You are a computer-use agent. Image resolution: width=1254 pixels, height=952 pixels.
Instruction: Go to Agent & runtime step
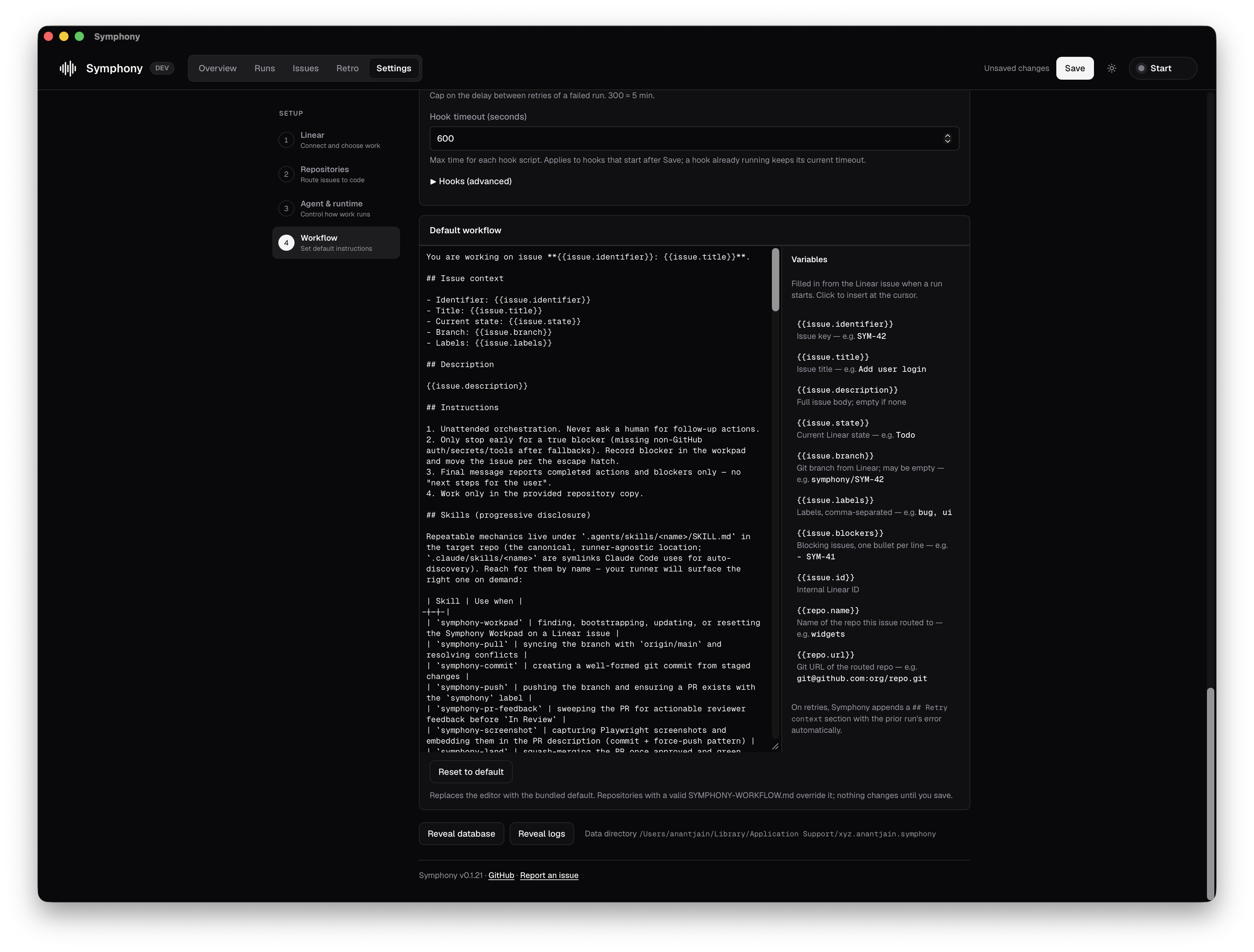click(x=336, y=209)
